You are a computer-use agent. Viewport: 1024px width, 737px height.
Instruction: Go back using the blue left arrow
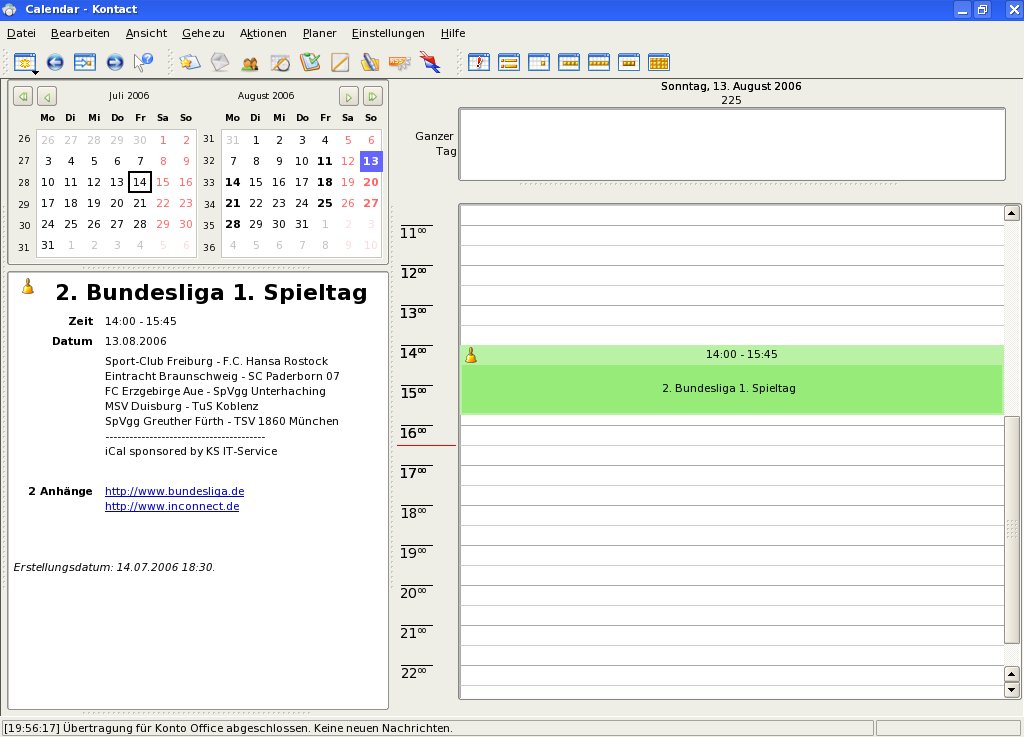(55, 63)
